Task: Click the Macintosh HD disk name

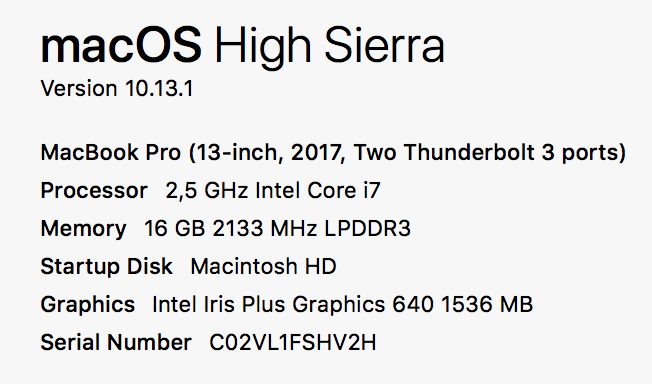Action: 263,267
